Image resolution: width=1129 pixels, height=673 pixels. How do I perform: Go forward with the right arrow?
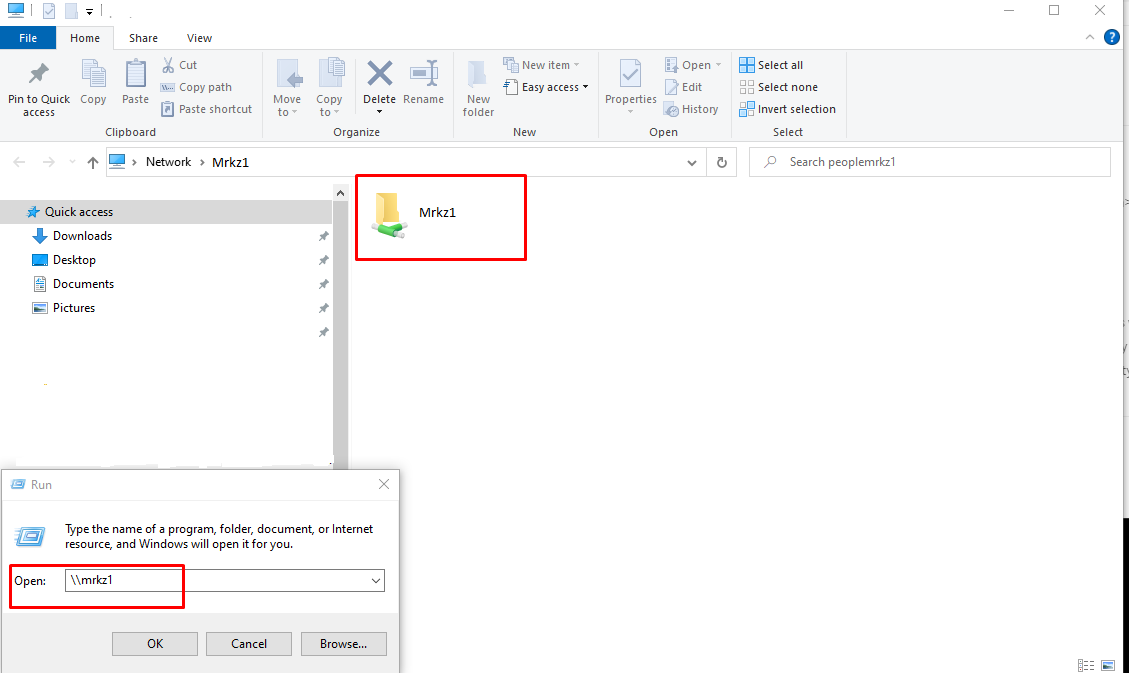click(48, 163)
